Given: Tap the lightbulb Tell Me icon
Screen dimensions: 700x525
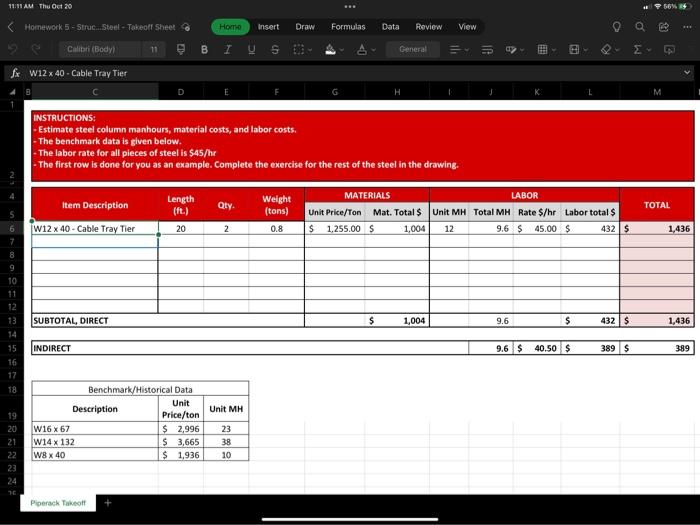Looking at the screenshot, I should (x=617, y=27).
